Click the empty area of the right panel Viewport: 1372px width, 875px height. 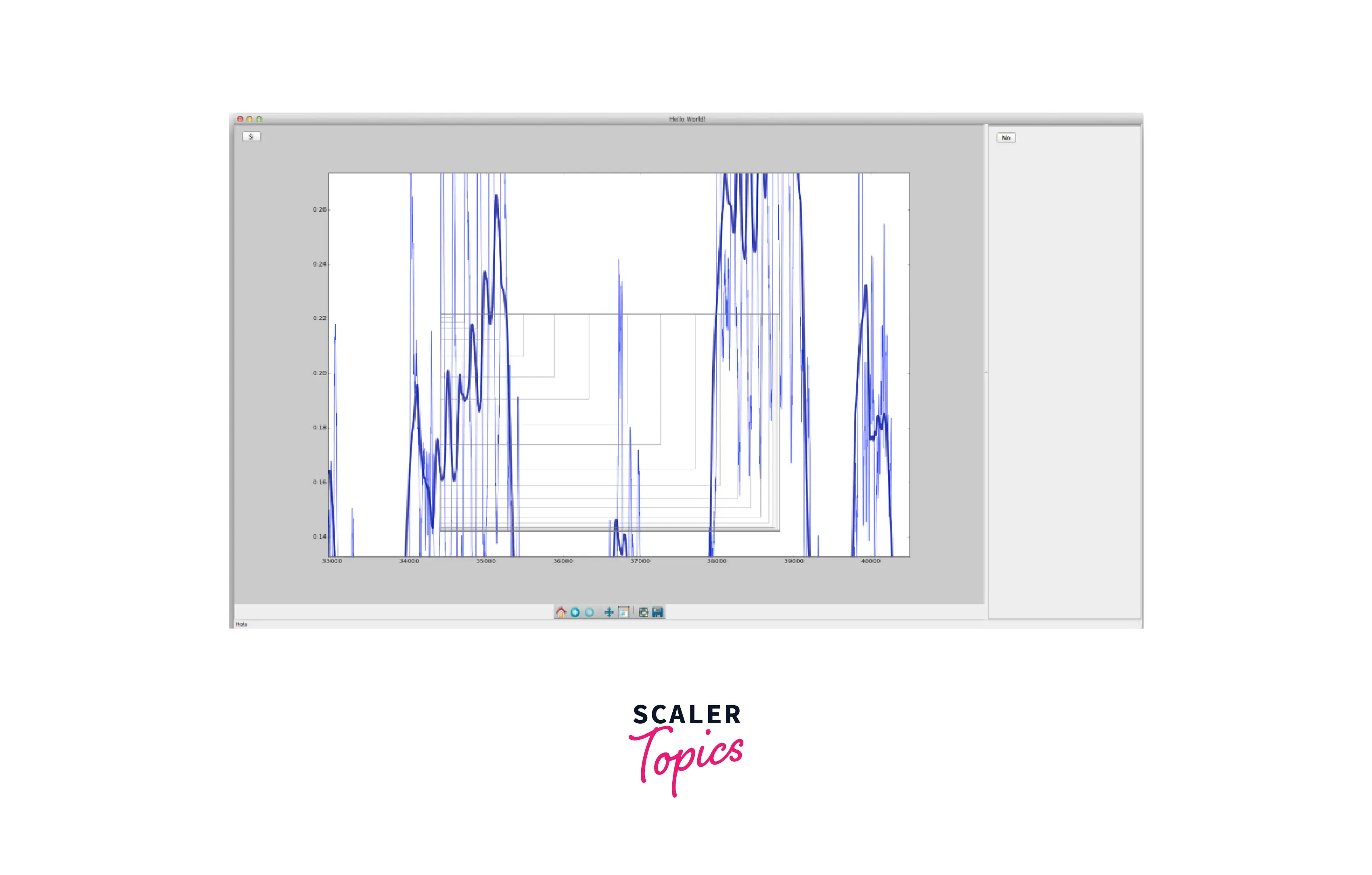coord(1065,370)
